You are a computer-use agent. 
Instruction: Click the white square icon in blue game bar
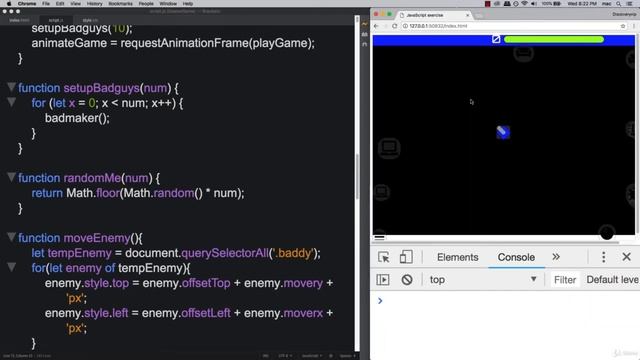tap(496, 39)
